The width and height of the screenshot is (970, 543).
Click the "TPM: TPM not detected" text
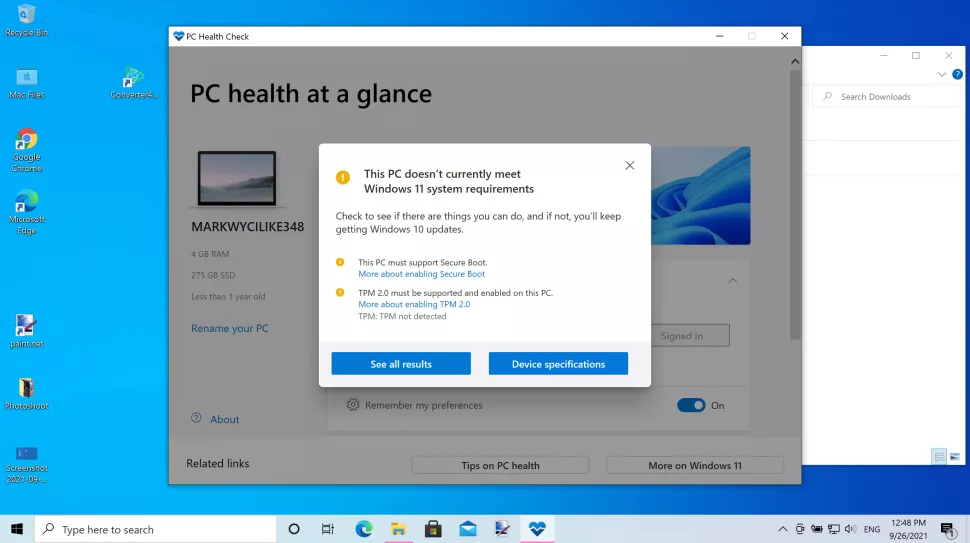click(402, 316)
